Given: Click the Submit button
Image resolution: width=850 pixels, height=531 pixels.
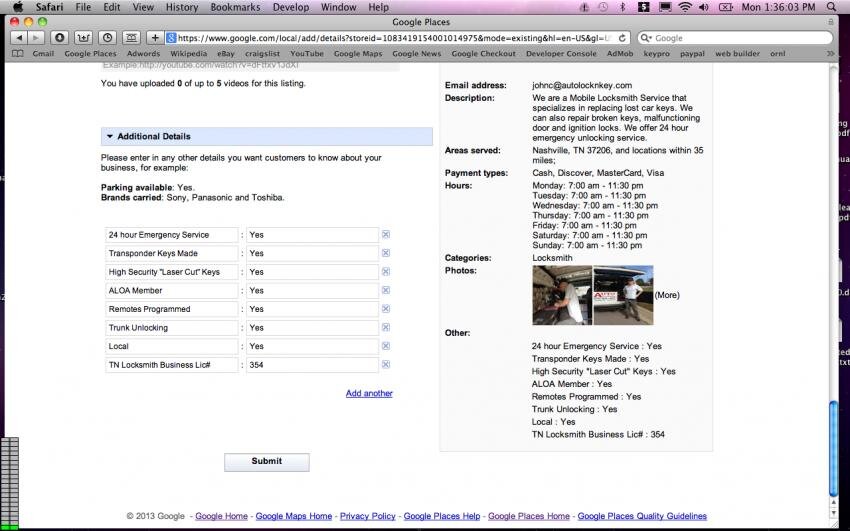Looking at the screenshot, I should point(267,462).
